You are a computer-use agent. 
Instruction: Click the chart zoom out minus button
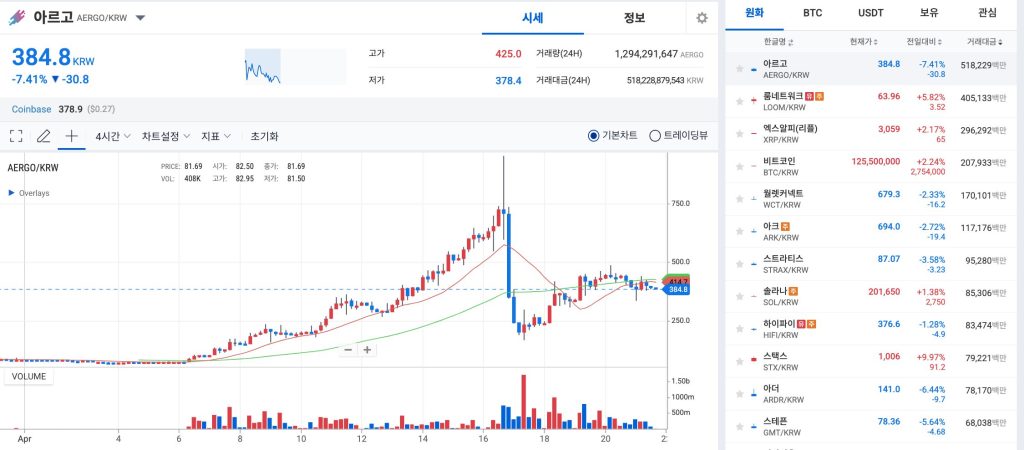point(348,349)
